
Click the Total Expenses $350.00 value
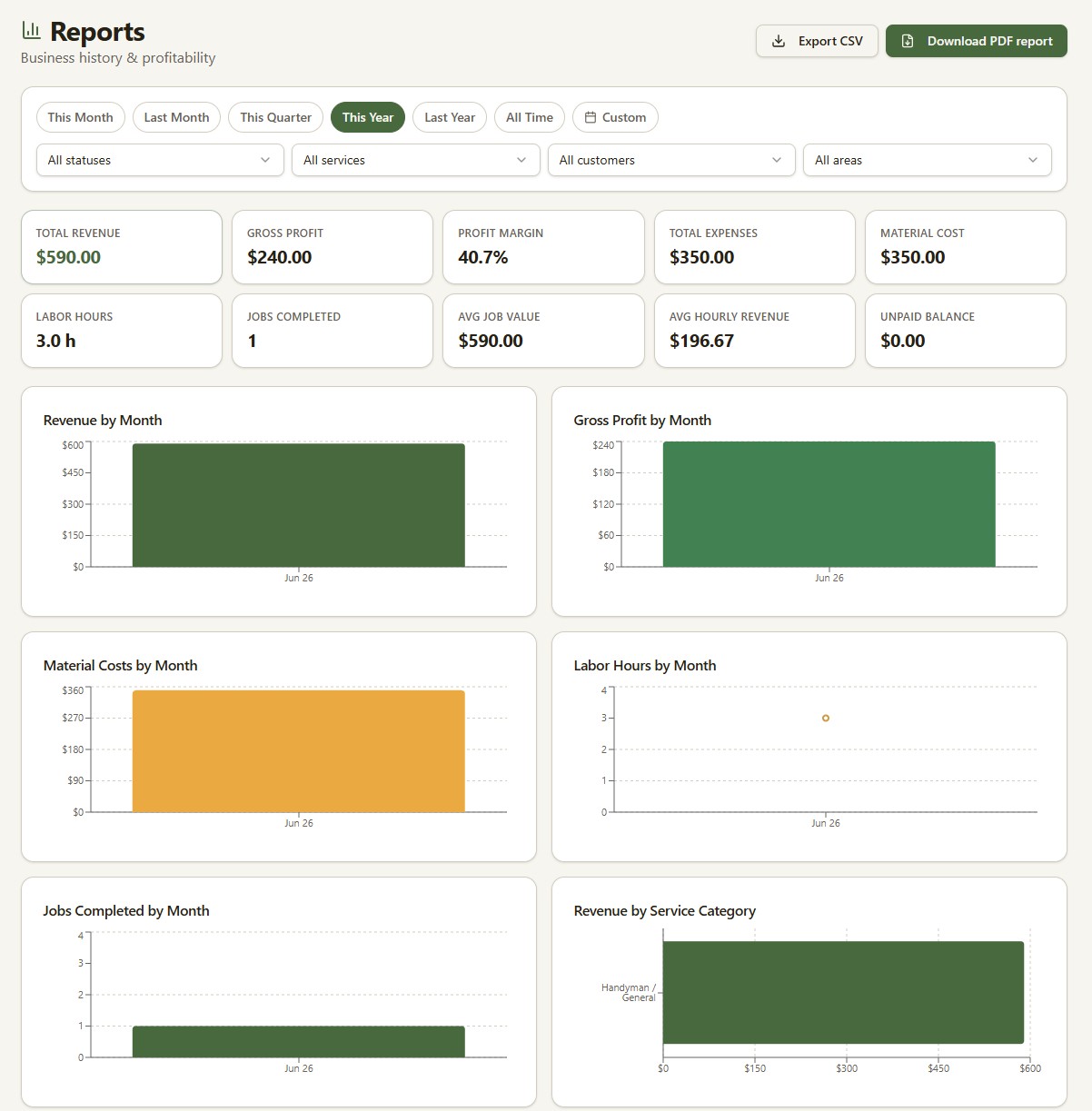(x=701, y=257)
